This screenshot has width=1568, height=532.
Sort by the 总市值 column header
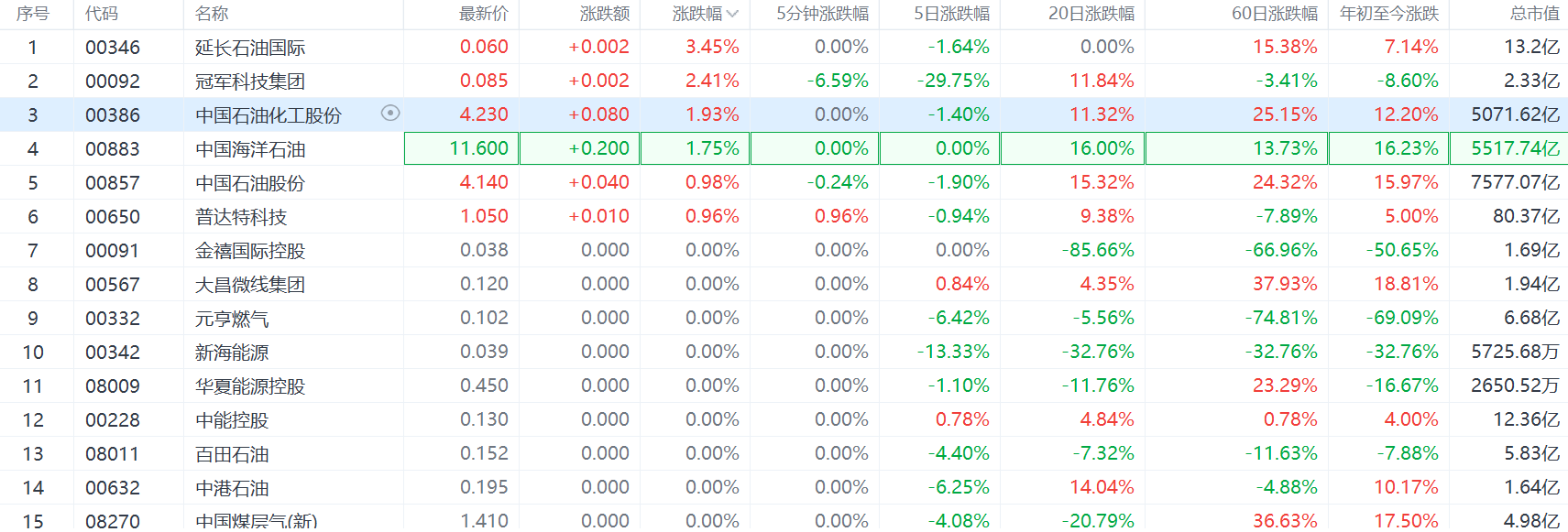point(1533,14)
